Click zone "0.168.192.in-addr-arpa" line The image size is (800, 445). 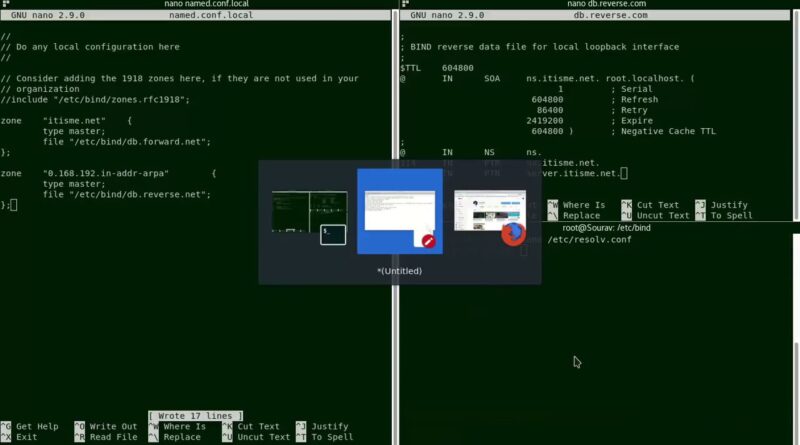point(108,174)
